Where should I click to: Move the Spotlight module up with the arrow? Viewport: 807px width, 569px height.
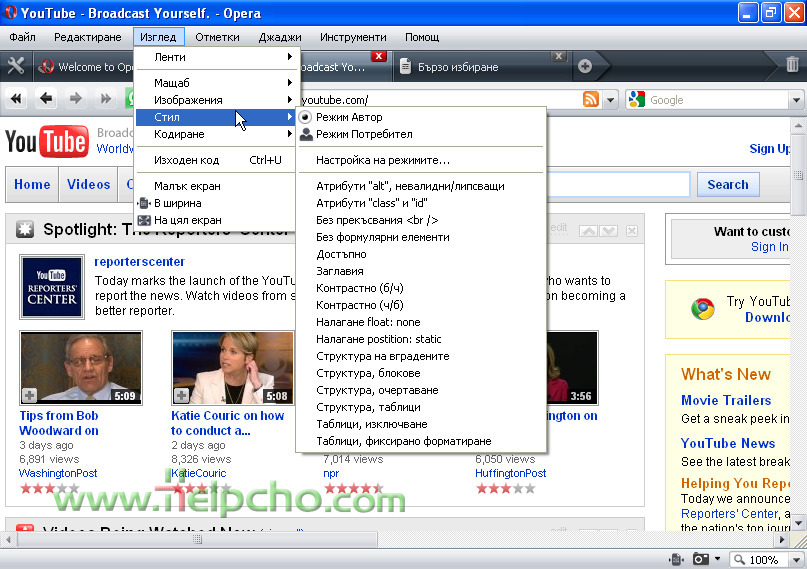[588, 231]
